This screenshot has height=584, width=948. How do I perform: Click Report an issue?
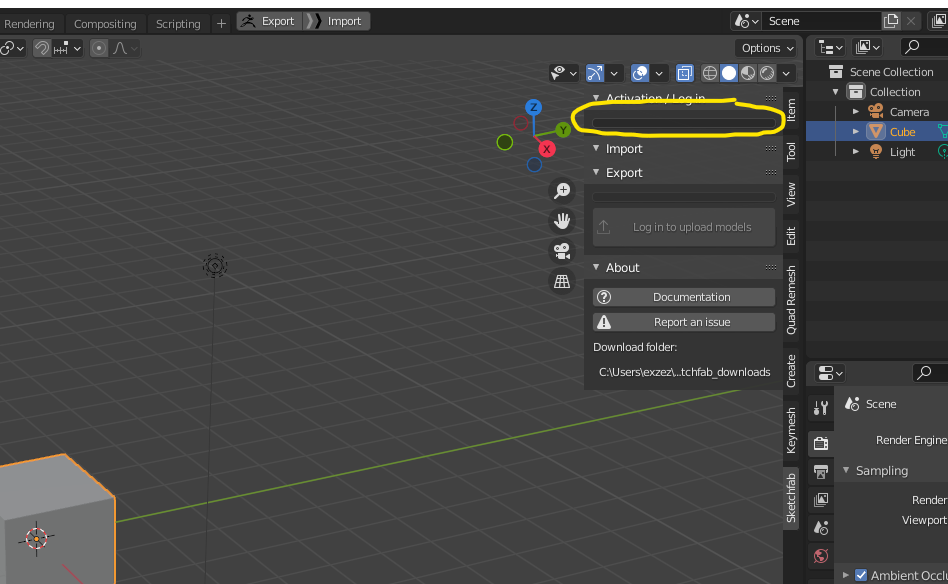click(683, 321)
